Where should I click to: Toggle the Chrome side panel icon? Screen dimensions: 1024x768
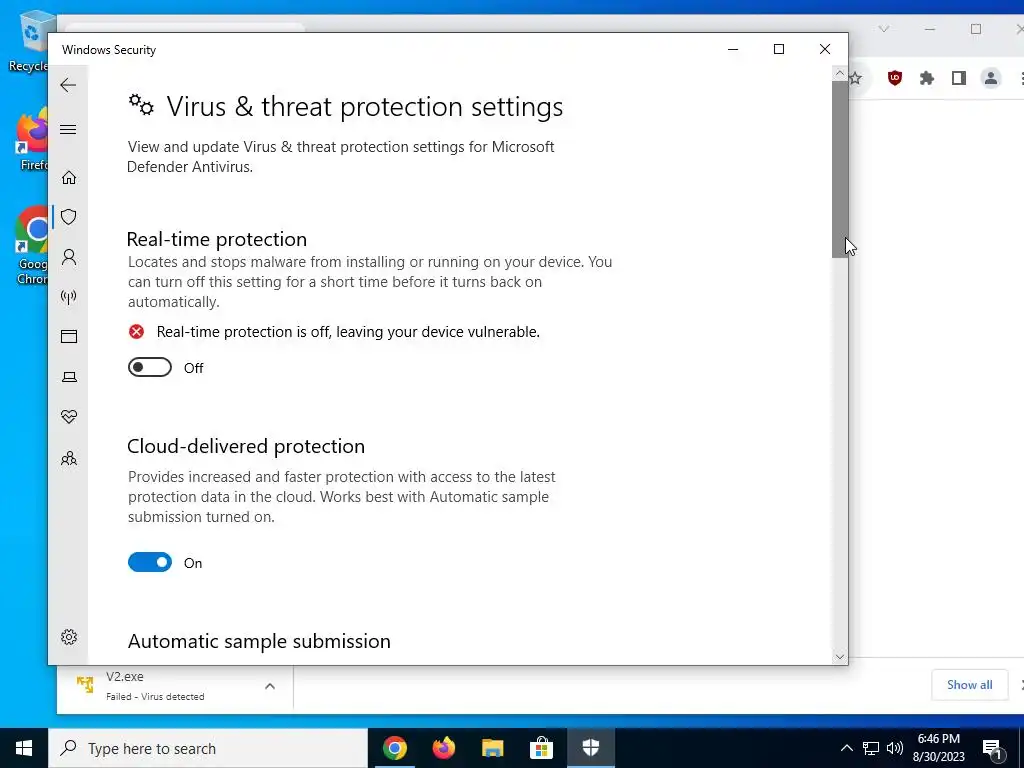(x=959, y=78)
